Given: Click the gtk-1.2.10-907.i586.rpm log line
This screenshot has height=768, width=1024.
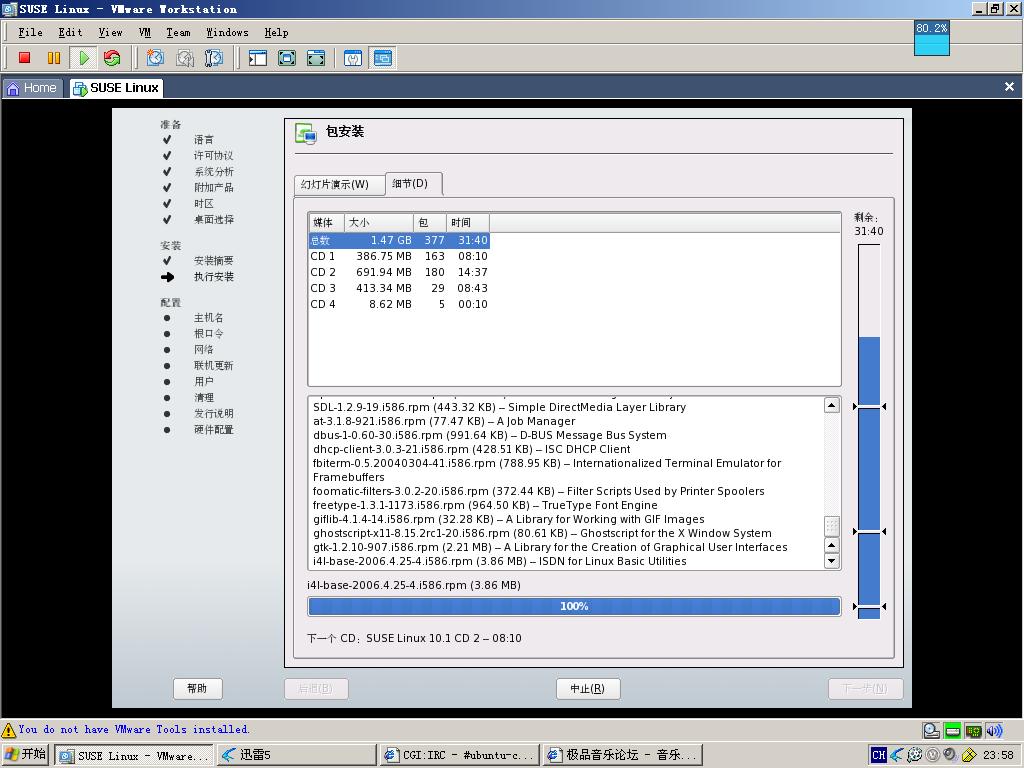Looking at the screenshot, I should pyautogui.click(x=550, y=547).
